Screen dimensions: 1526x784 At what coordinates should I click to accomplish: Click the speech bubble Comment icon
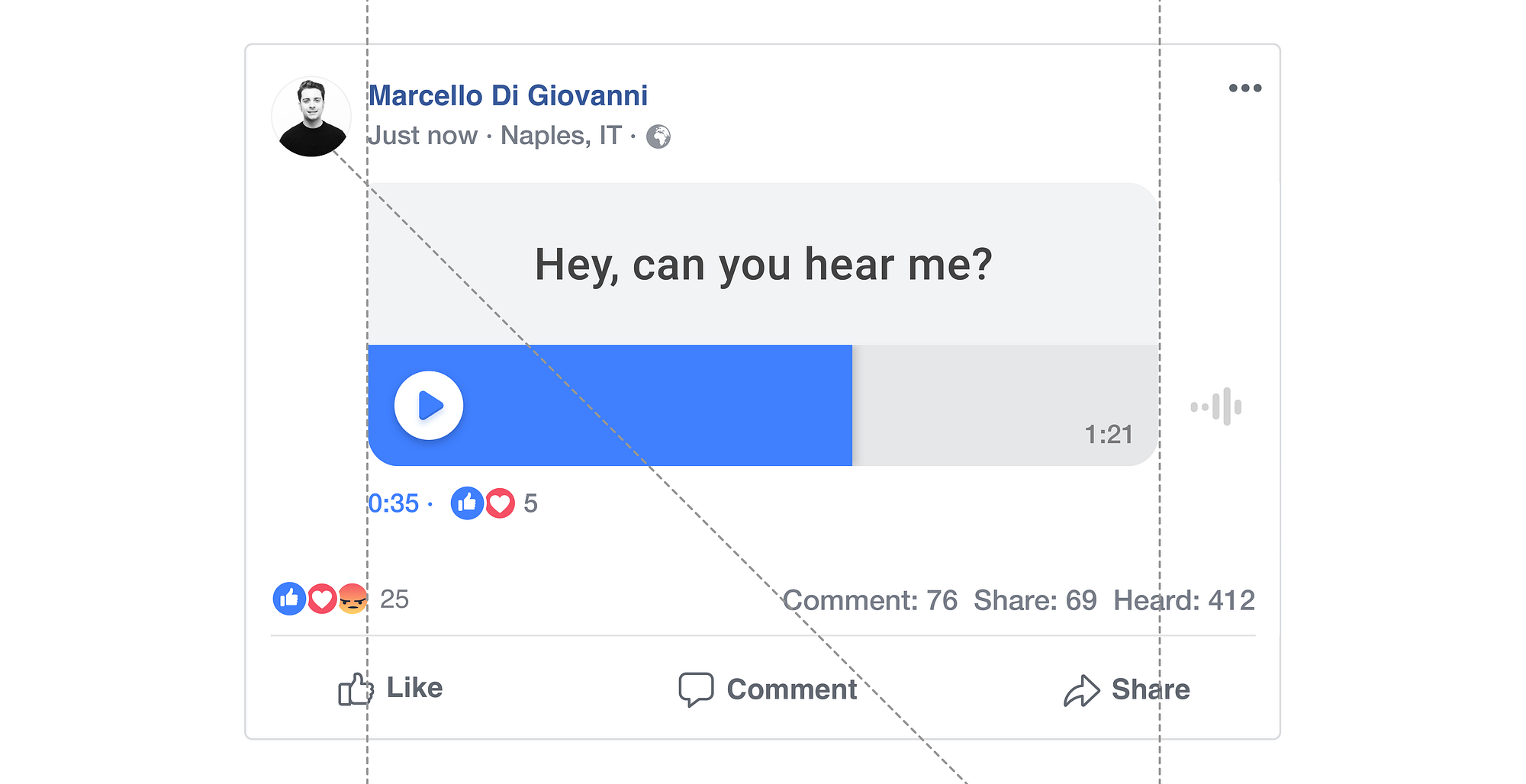click(695, 689)
